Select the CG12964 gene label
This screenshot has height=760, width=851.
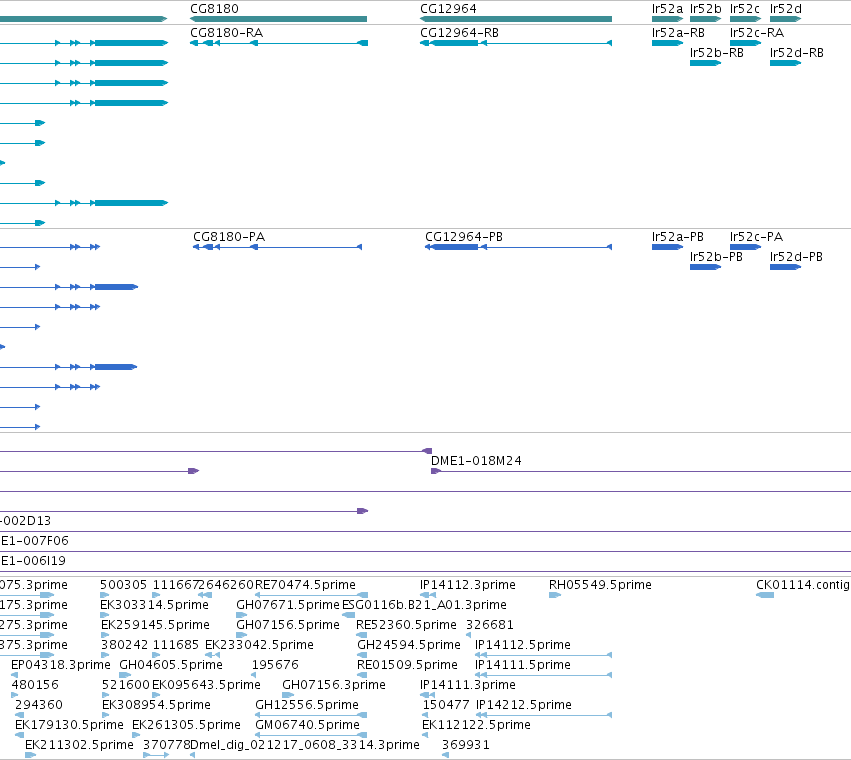coord(448,9)
